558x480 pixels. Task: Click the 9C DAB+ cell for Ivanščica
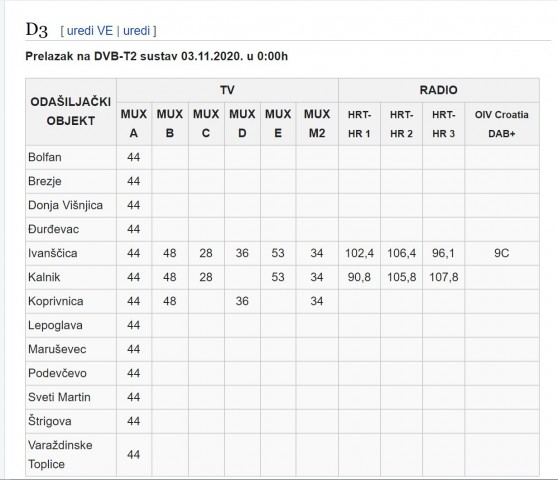[x=501, y=253]
